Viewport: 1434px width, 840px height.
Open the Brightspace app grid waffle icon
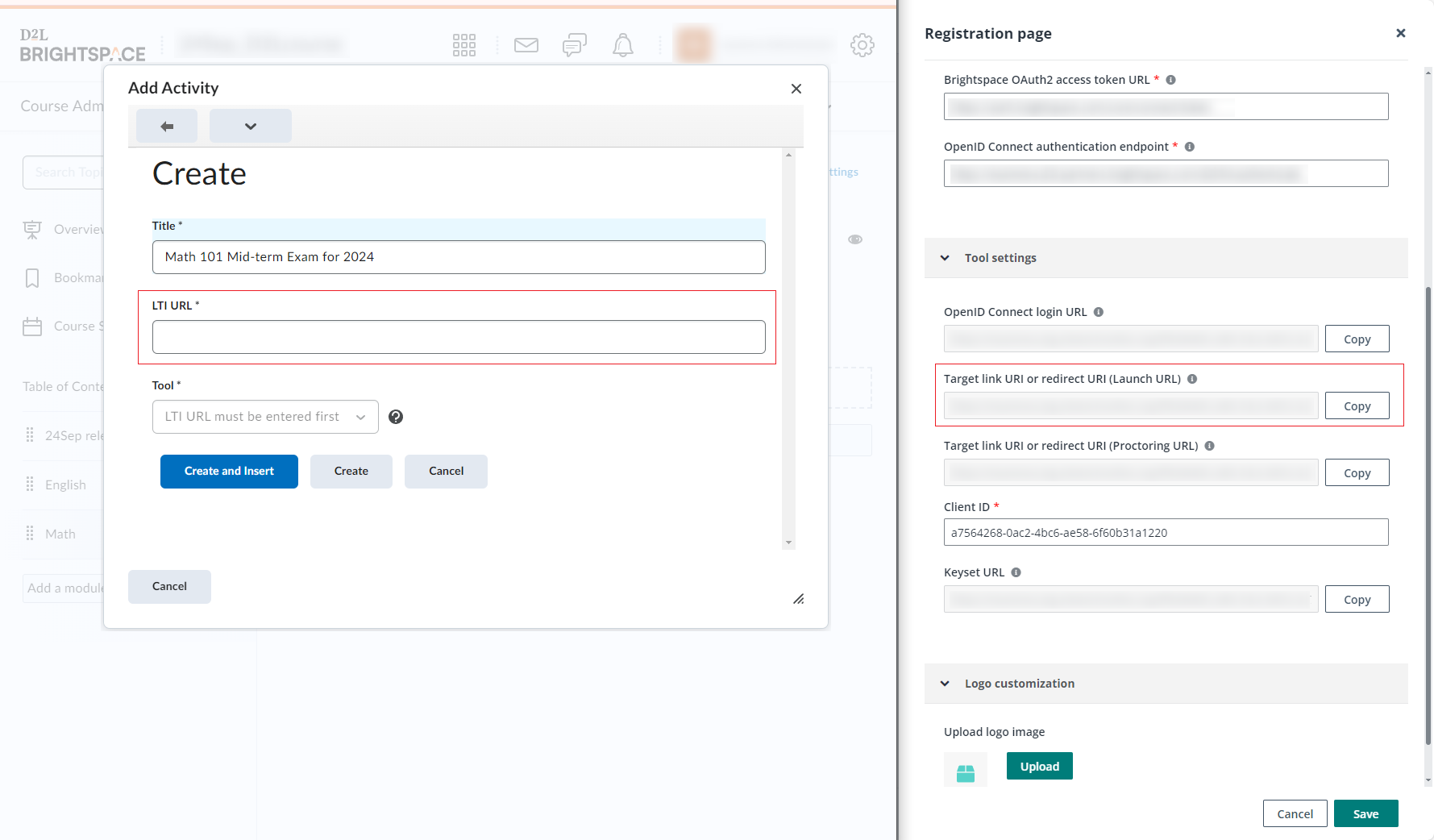click(464, 45)
